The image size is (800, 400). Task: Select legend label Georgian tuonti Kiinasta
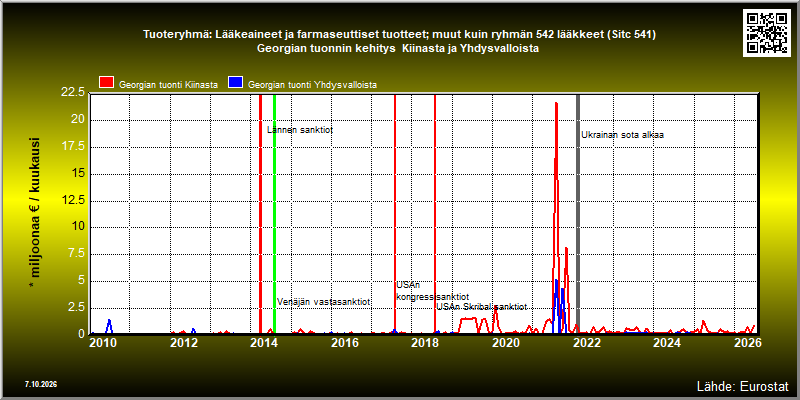168,85
